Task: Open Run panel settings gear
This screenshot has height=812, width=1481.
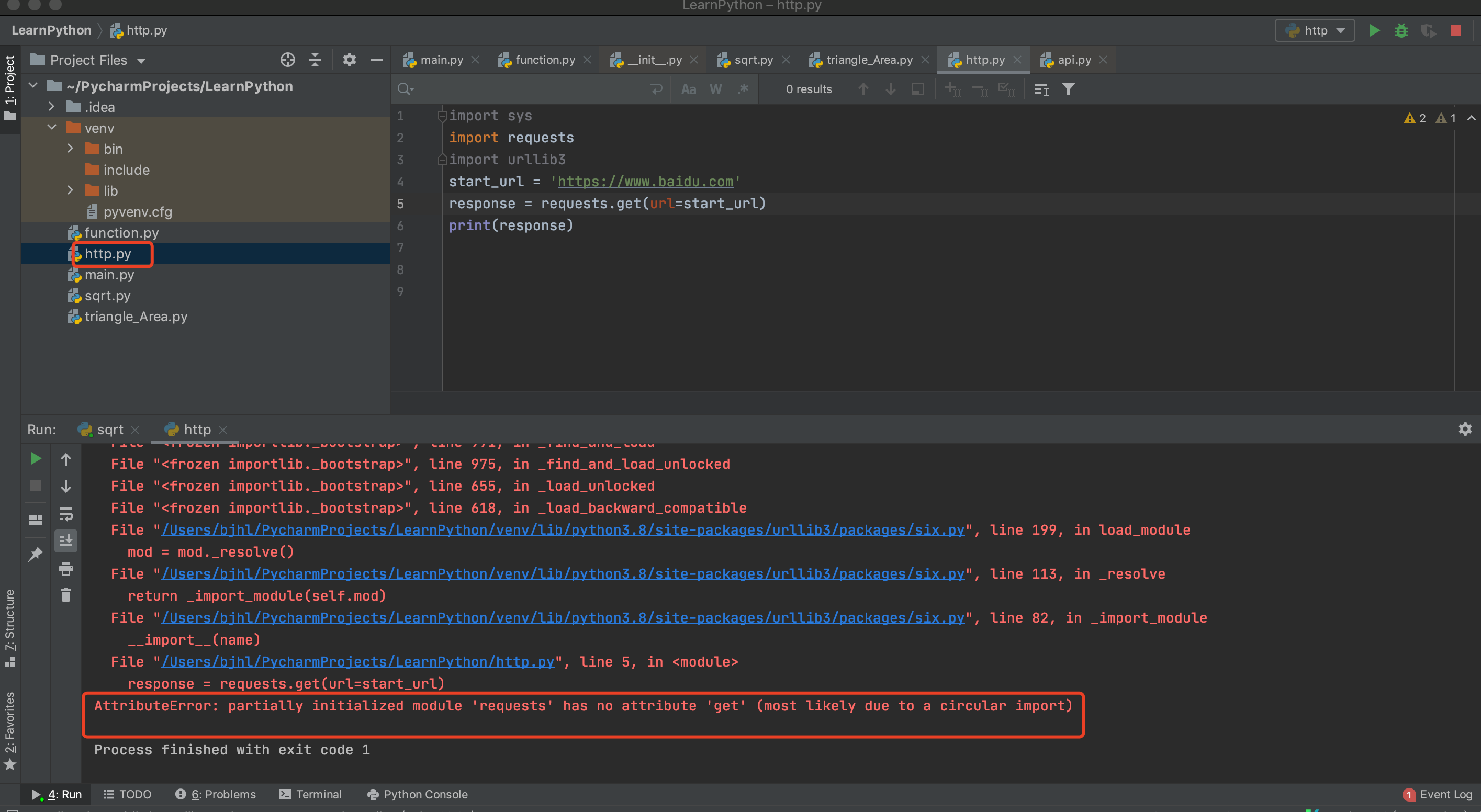Action: pyautogui.click(x=1465, y=429)
